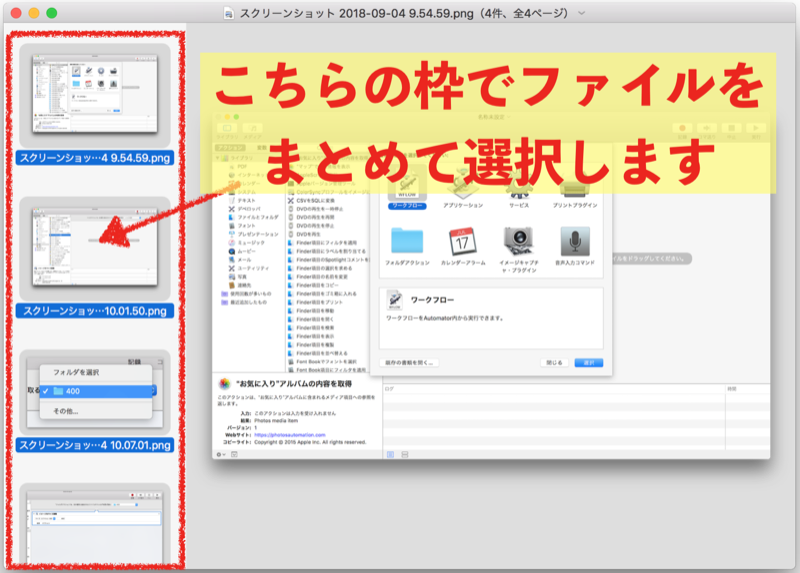This screenshot has height=573, width=800.
Task: Select the DVDの再生を停止 action
Action: (311, 226)
